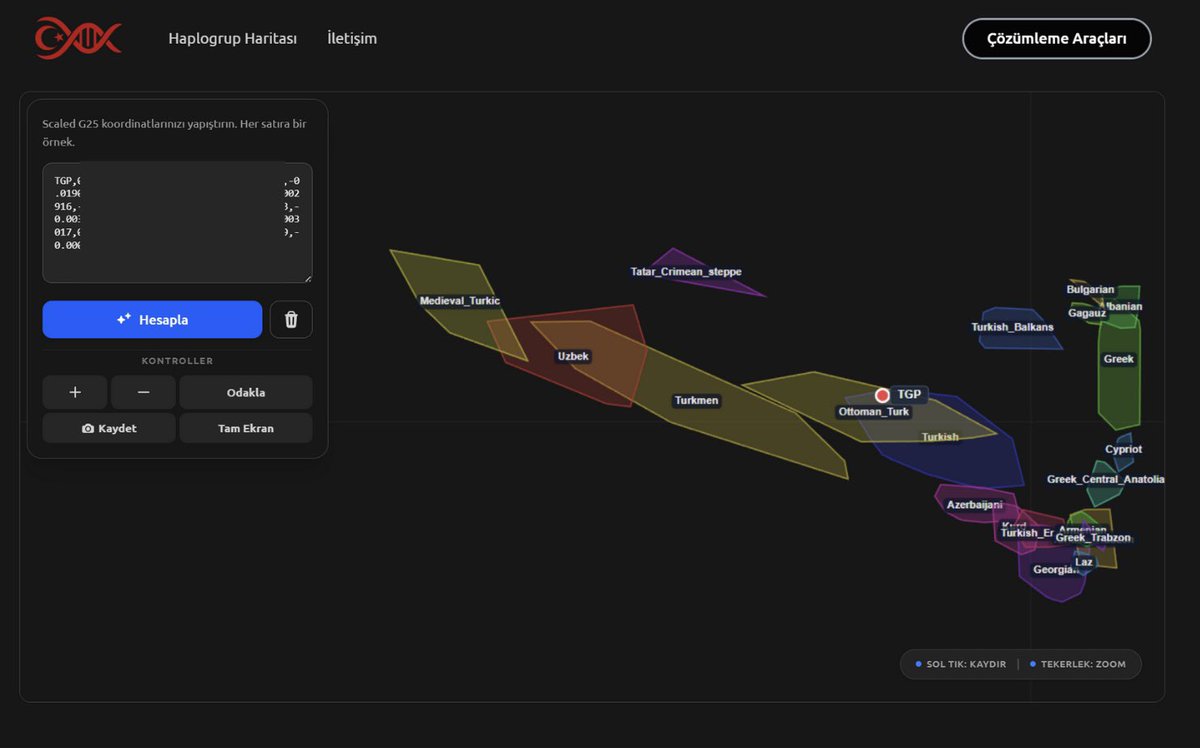Zoom in with the plus button
The image size is (1200, 748).
click(x=75, y=392)
